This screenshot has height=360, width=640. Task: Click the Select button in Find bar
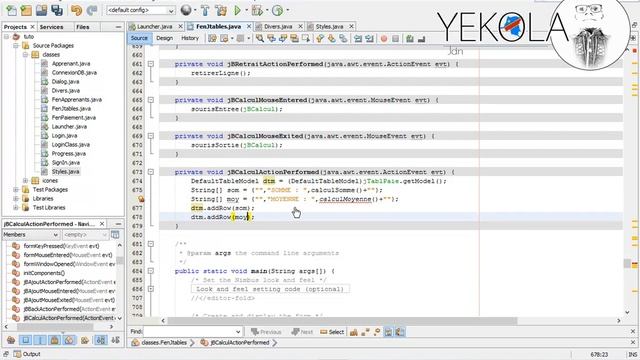coord(332,332)
